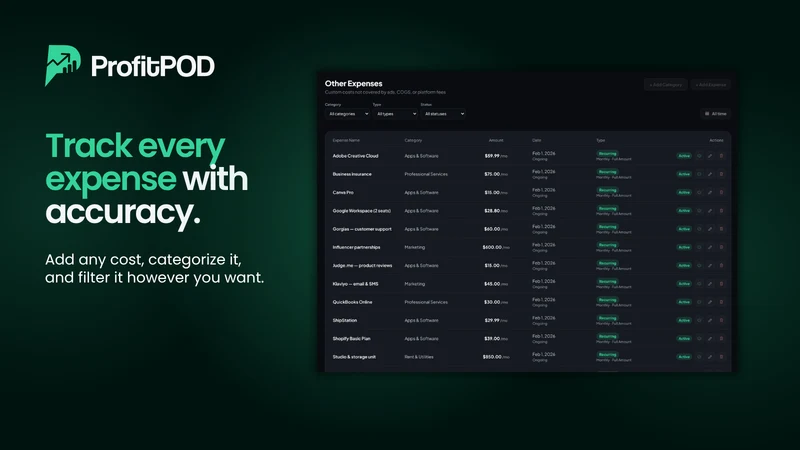This screenshot has height=450, width=800.
Task: Click the Amount column header
Action: click(496, 140)
